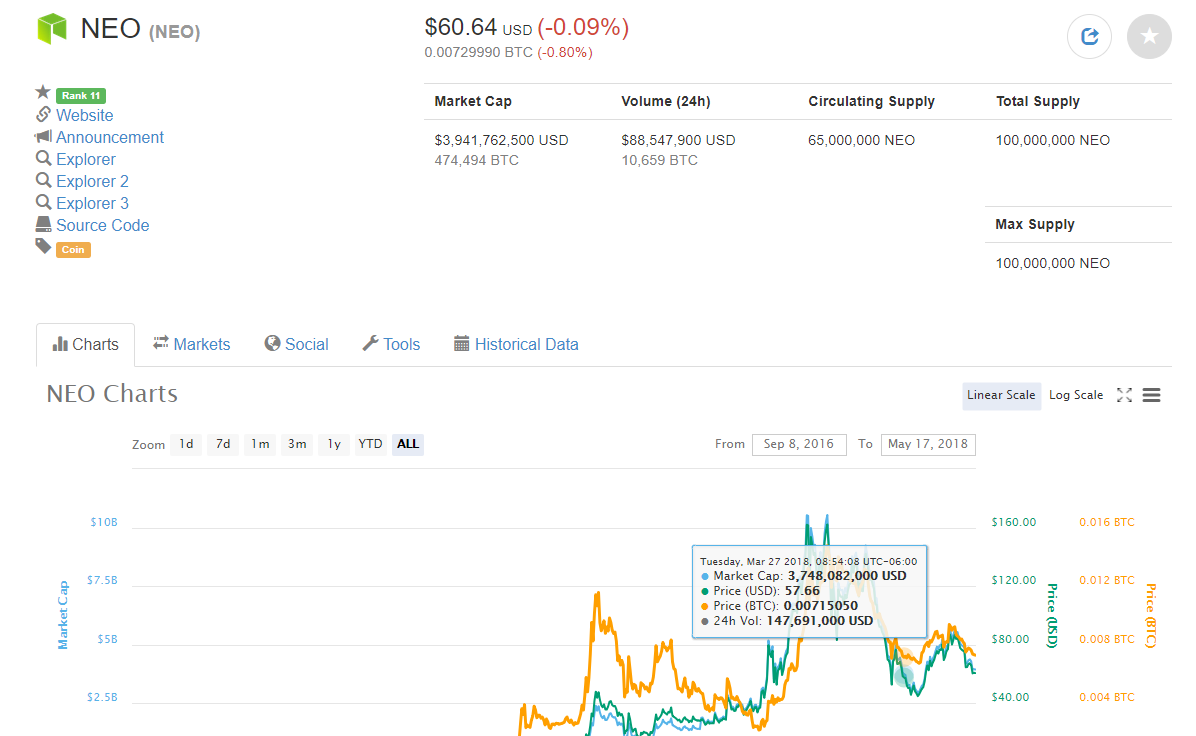1196x736 pixels.
Task: Set chart zoom to 1y
Action: tap(334, 444)
